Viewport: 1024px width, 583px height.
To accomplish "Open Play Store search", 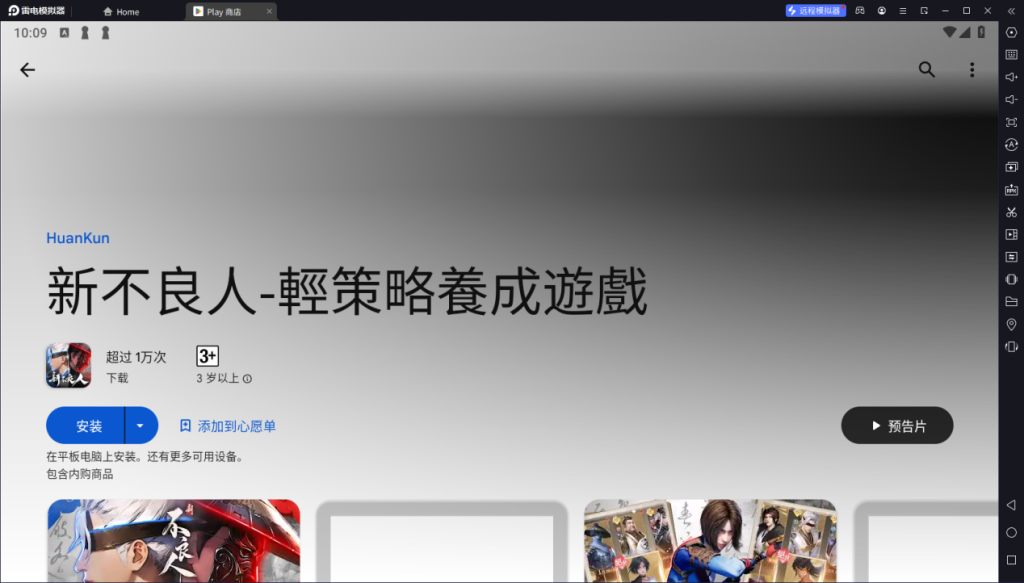I will (x=926, y=69).
